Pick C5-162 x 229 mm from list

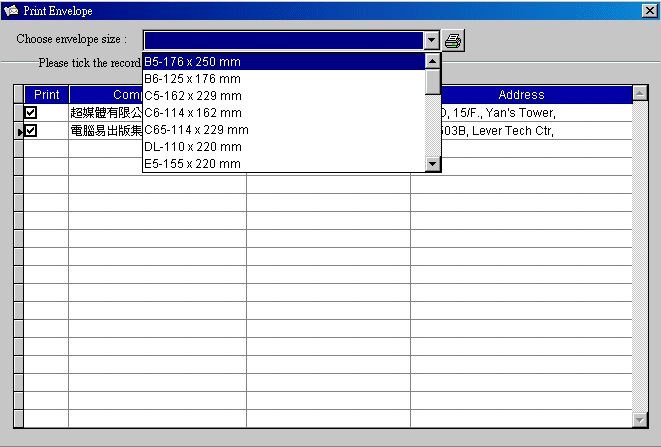(283, 96)
